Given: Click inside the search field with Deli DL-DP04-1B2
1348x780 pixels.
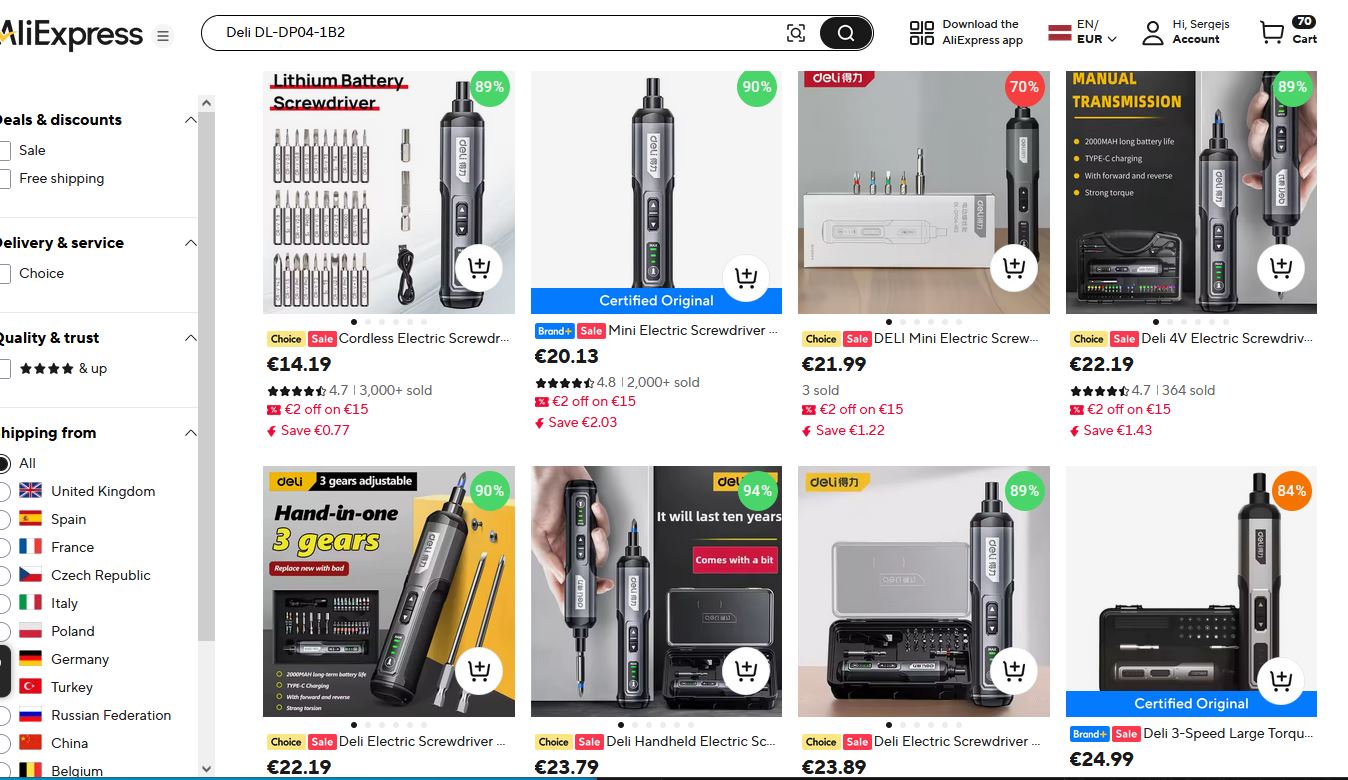Looking at the screenshot, I should pos(500,33).
